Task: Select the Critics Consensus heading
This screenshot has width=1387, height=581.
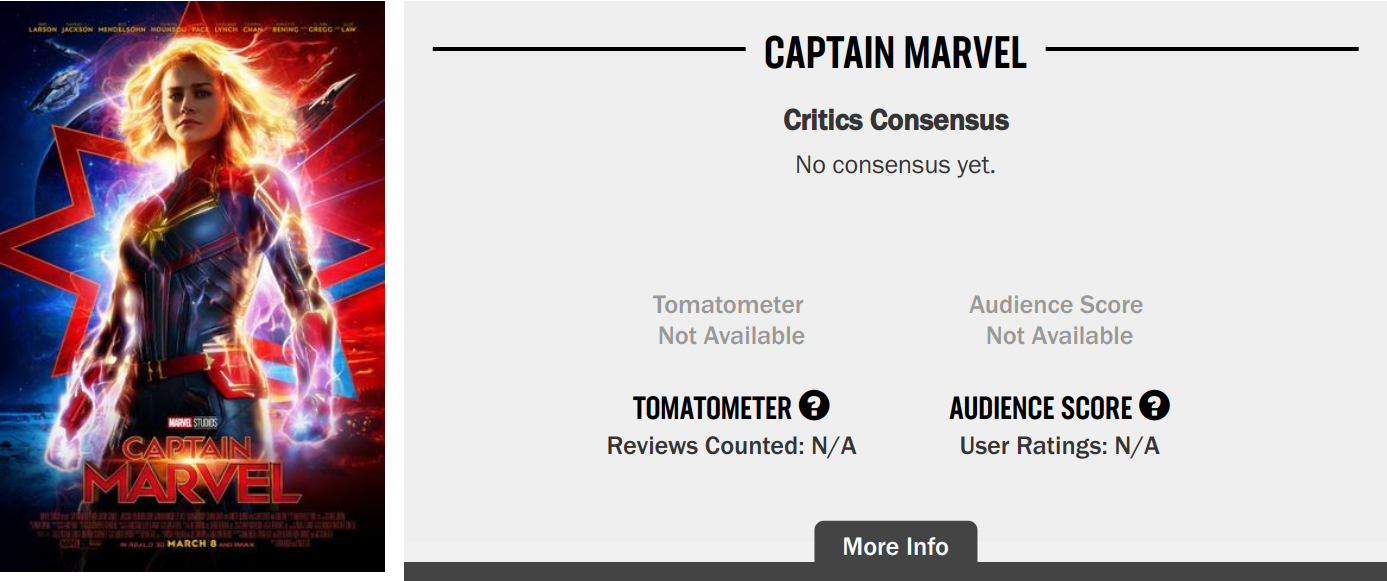Action: [x=895, y=120]
